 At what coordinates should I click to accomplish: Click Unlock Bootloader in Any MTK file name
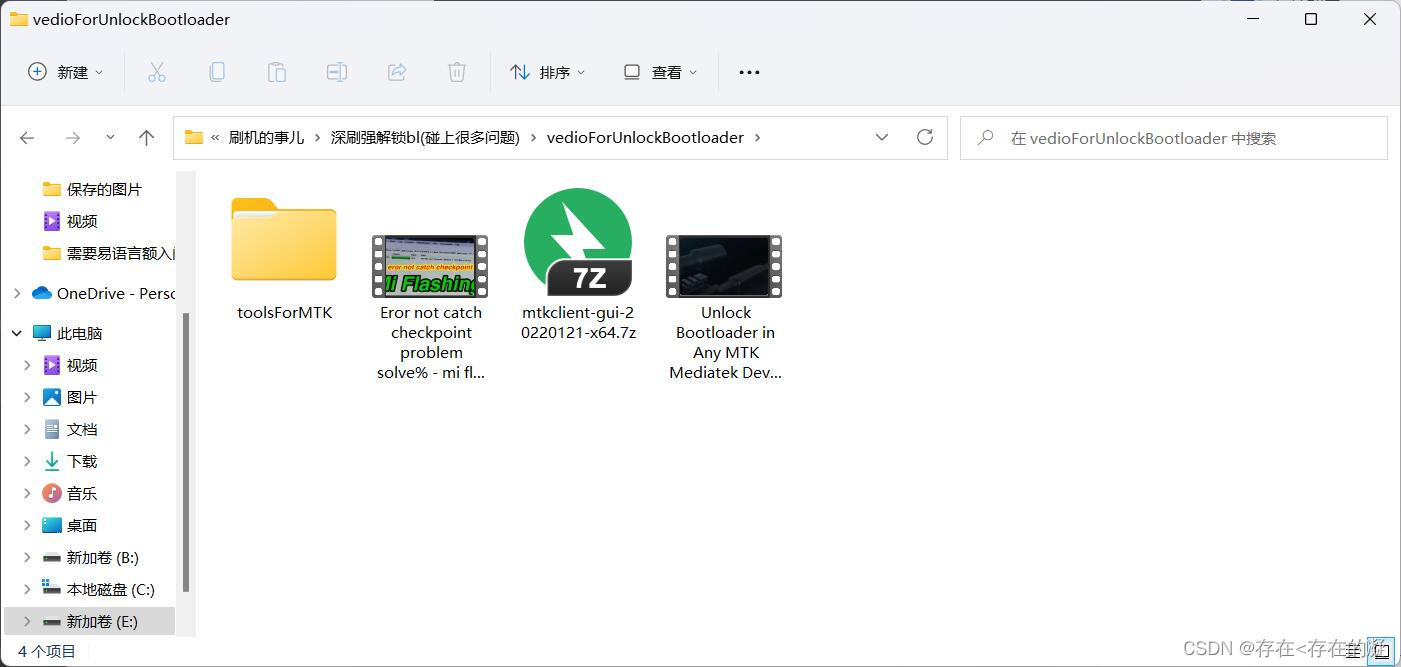point(725,342)
